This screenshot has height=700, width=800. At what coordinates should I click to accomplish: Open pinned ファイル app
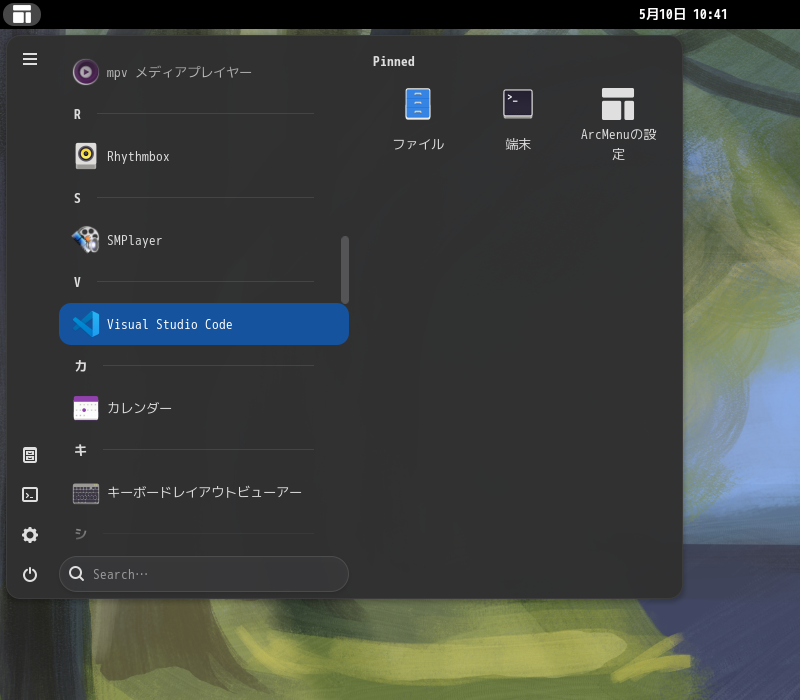tap(418, 120)
